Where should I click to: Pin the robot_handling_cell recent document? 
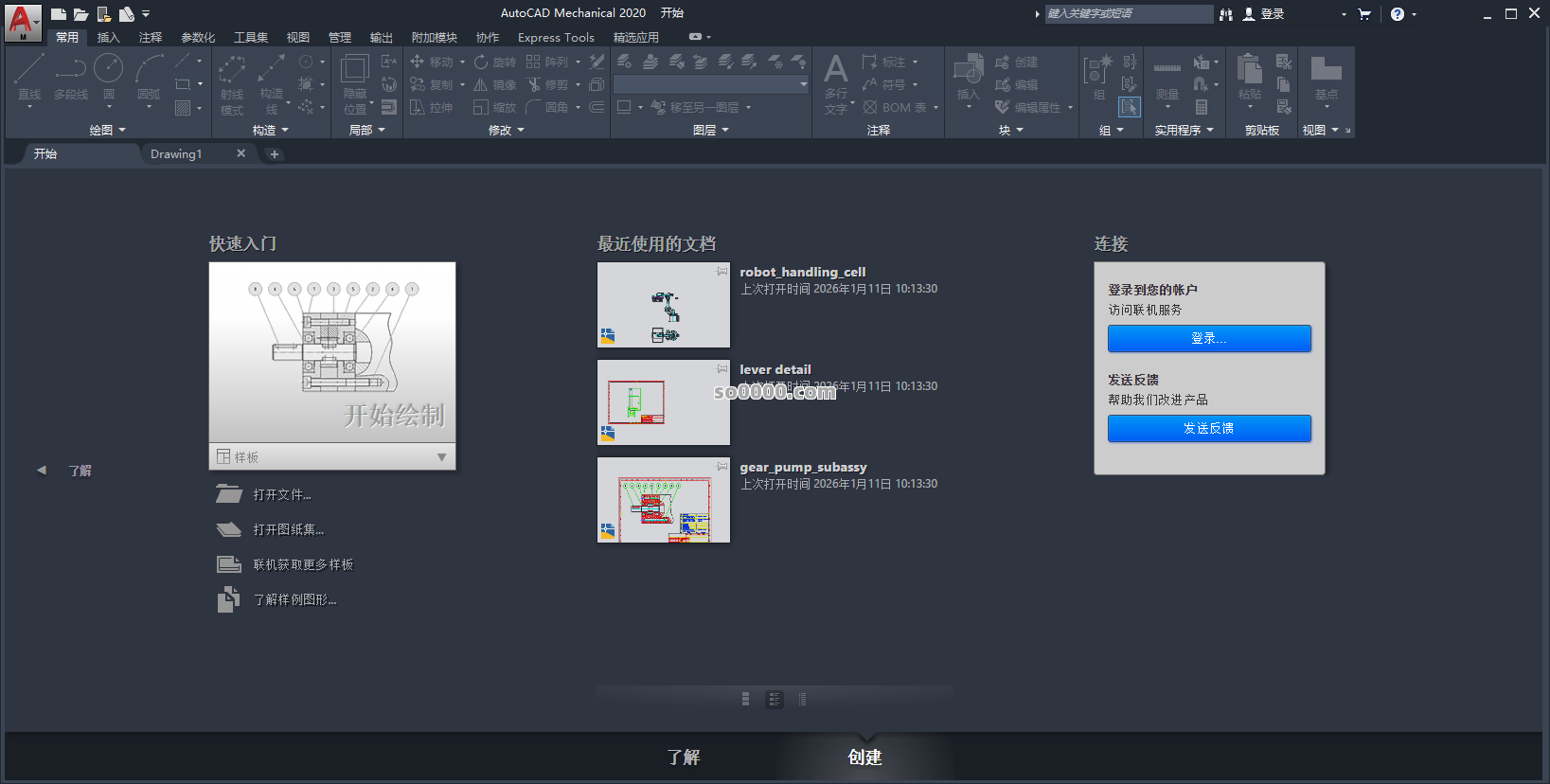pyautogui.click(x=722, y=272)
